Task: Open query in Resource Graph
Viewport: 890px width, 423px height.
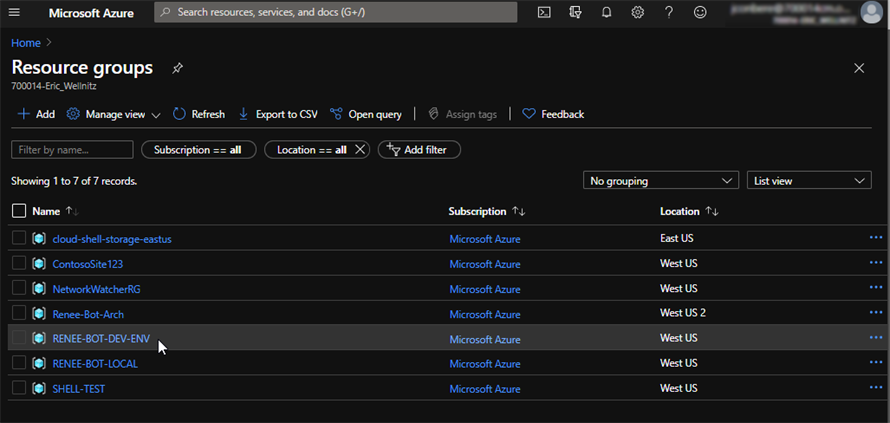Action: point(366,114)
